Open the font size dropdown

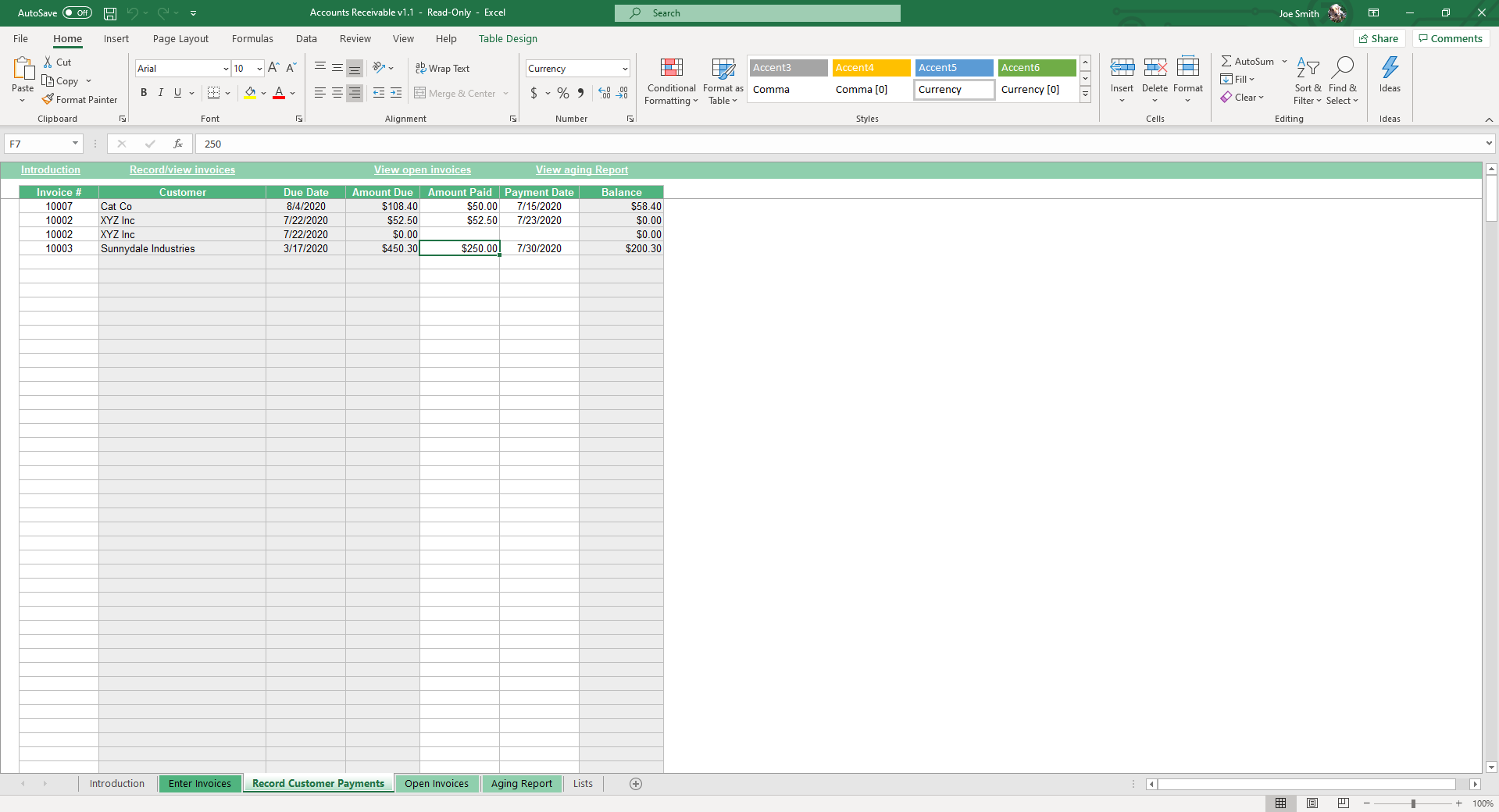click(259, 69)
